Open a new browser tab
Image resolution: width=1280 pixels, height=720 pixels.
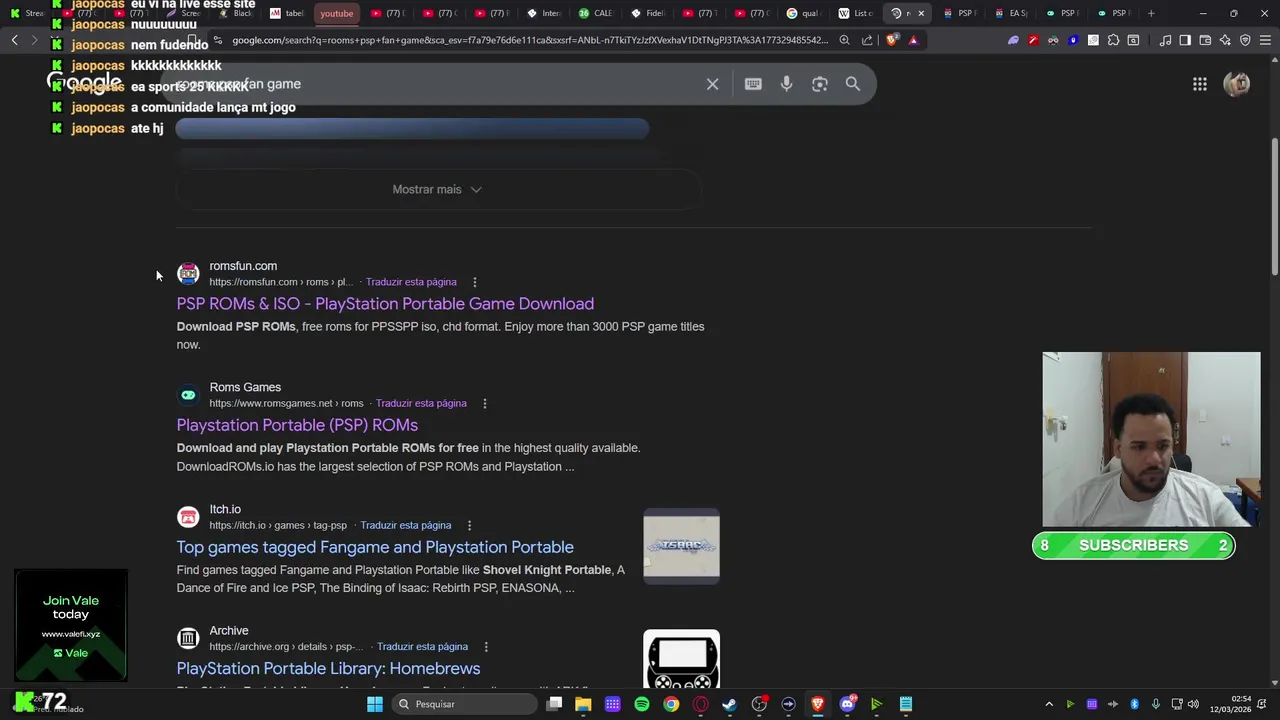pos(1151,13)
